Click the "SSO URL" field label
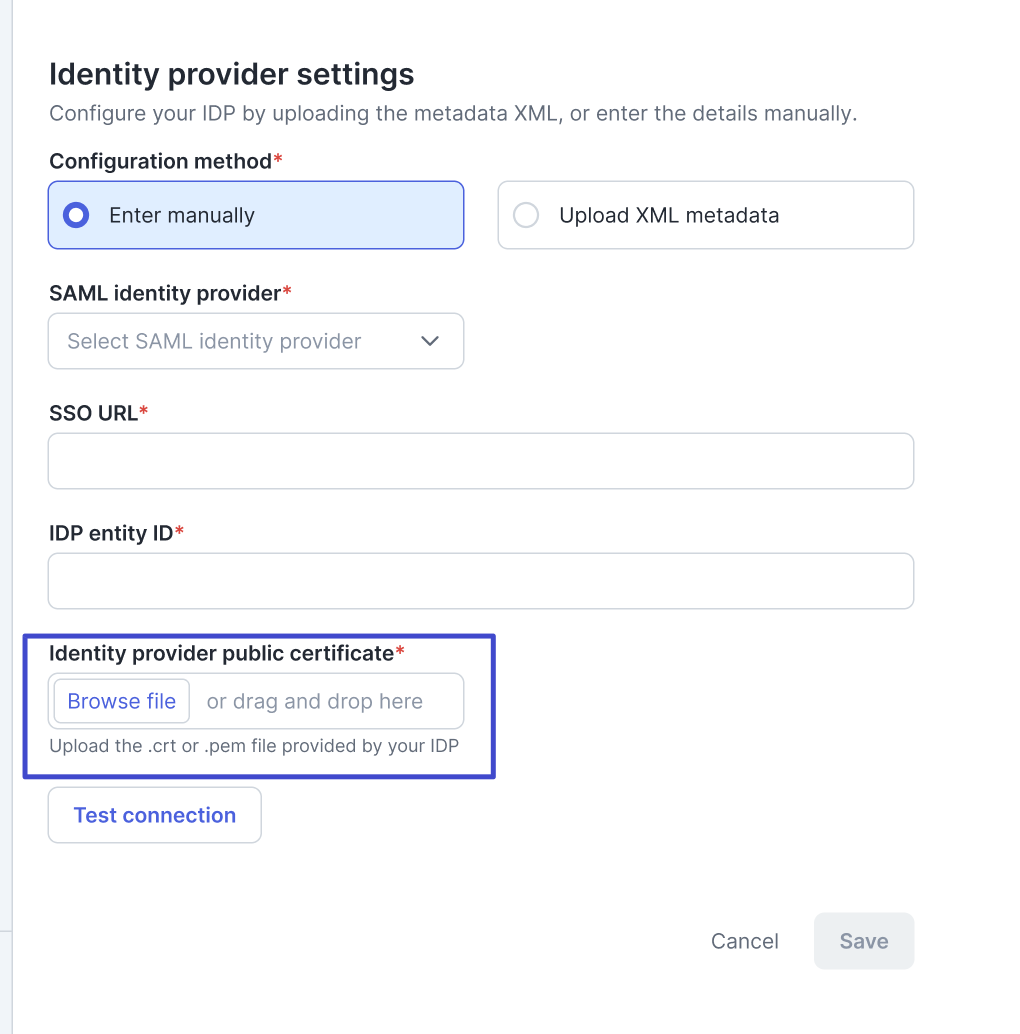 (93, 413)
